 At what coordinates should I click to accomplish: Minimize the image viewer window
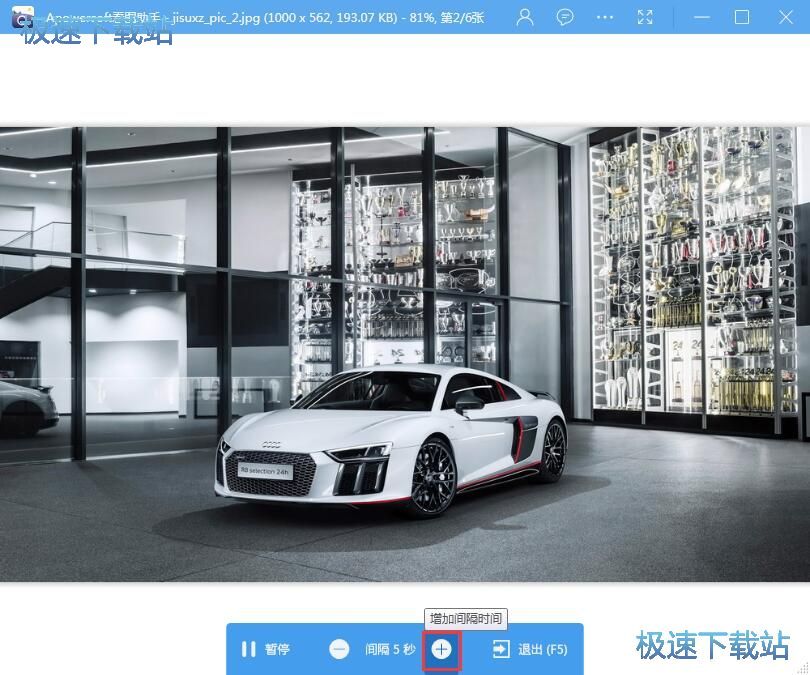point(702,18)
